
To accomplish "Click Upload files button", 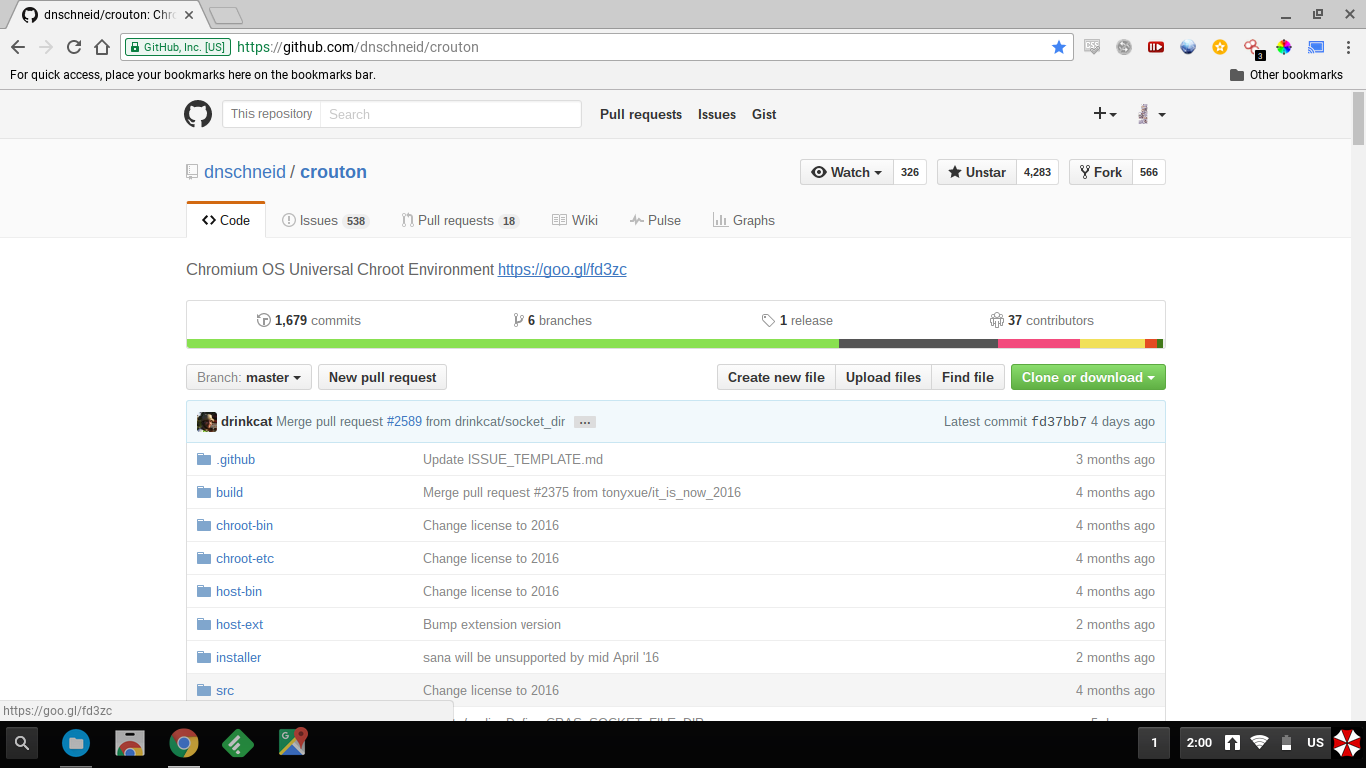I will click(x=883, y=377).
